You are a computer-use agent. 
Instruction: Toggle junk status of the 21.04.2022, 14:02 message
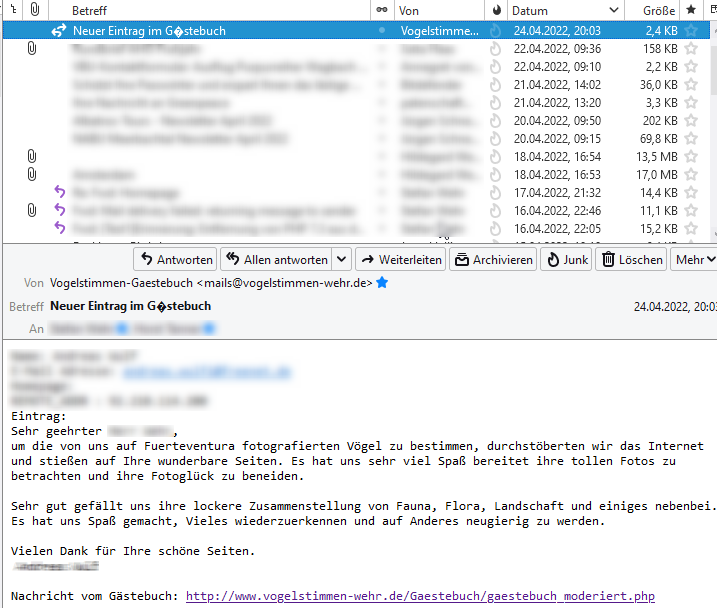pos(495,85)
